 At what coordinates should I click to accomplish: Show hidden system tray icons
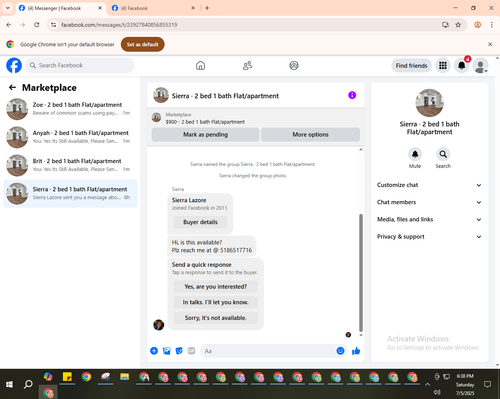pos(427,384)
